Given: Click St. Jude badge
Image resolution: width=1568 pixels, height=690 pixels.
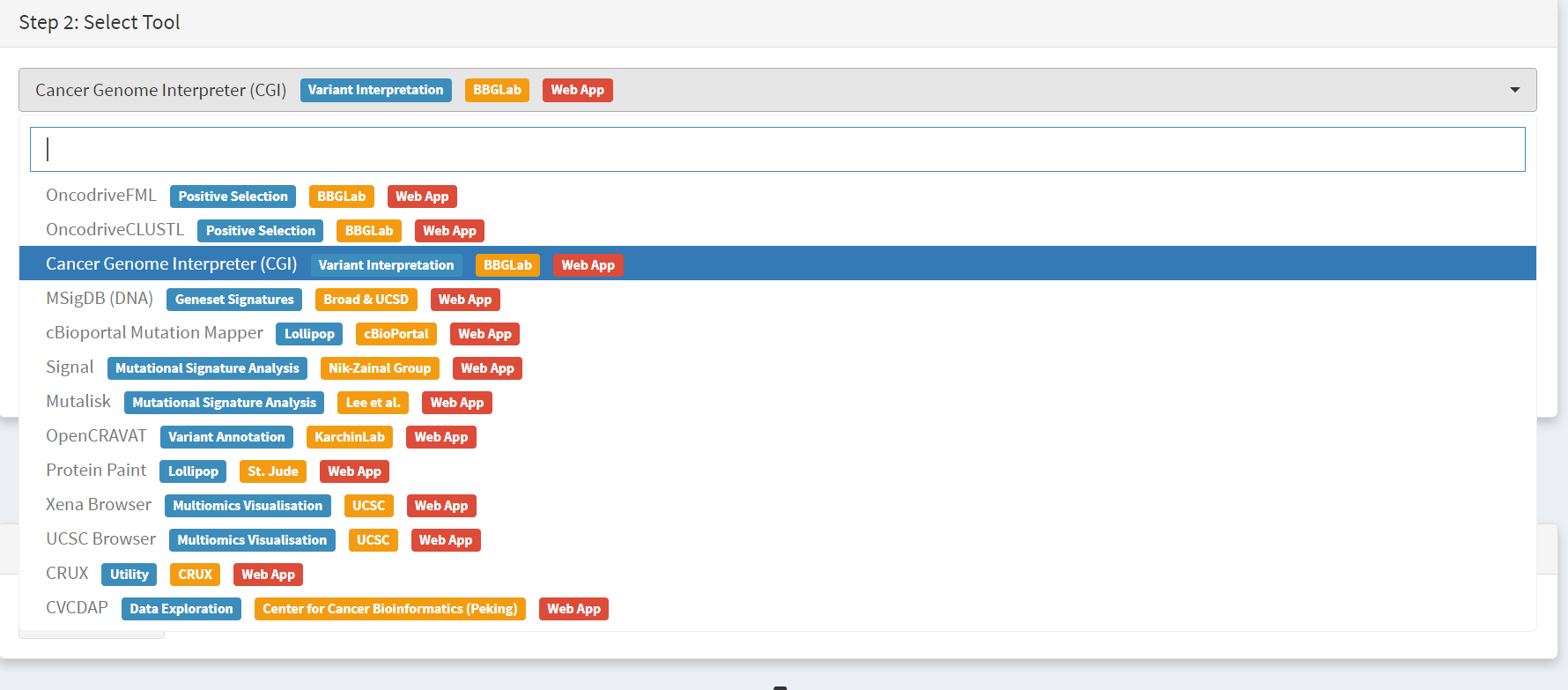Looking at the screenshot, I should [x=273, y=471].
